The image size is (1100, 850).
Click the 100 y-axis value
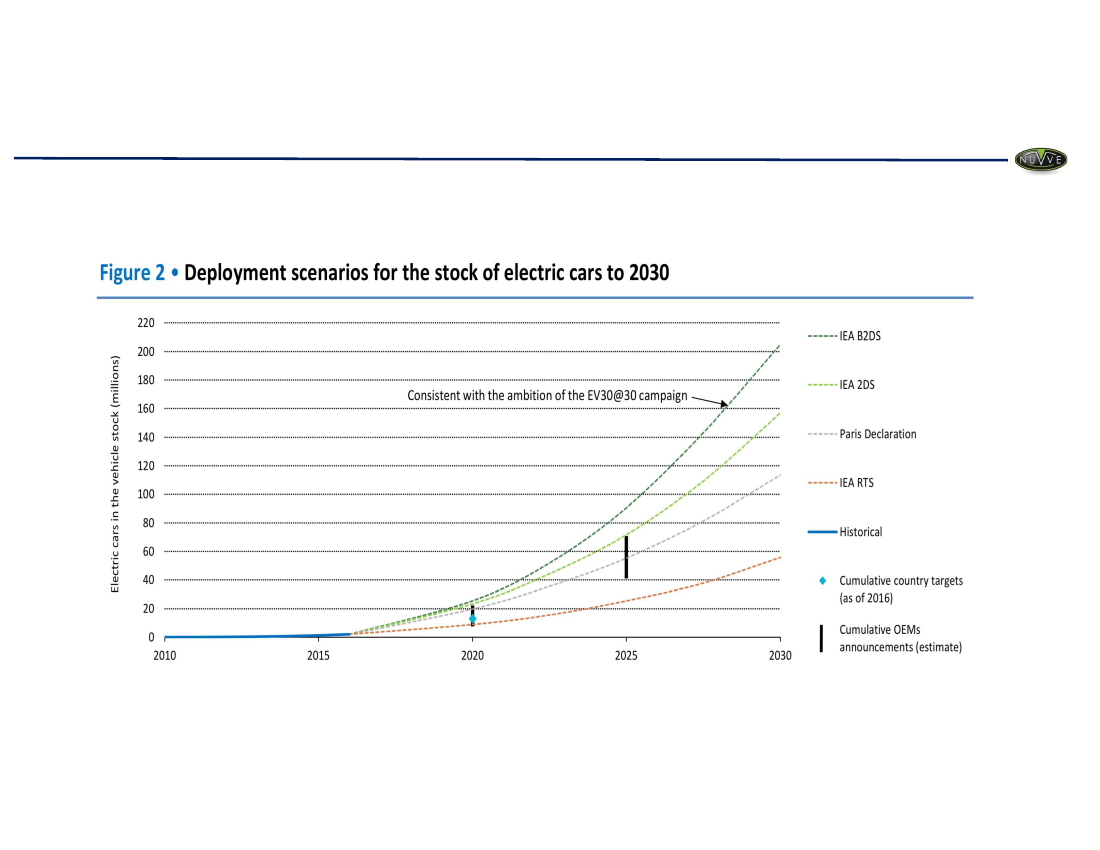(x=146, y=494)
